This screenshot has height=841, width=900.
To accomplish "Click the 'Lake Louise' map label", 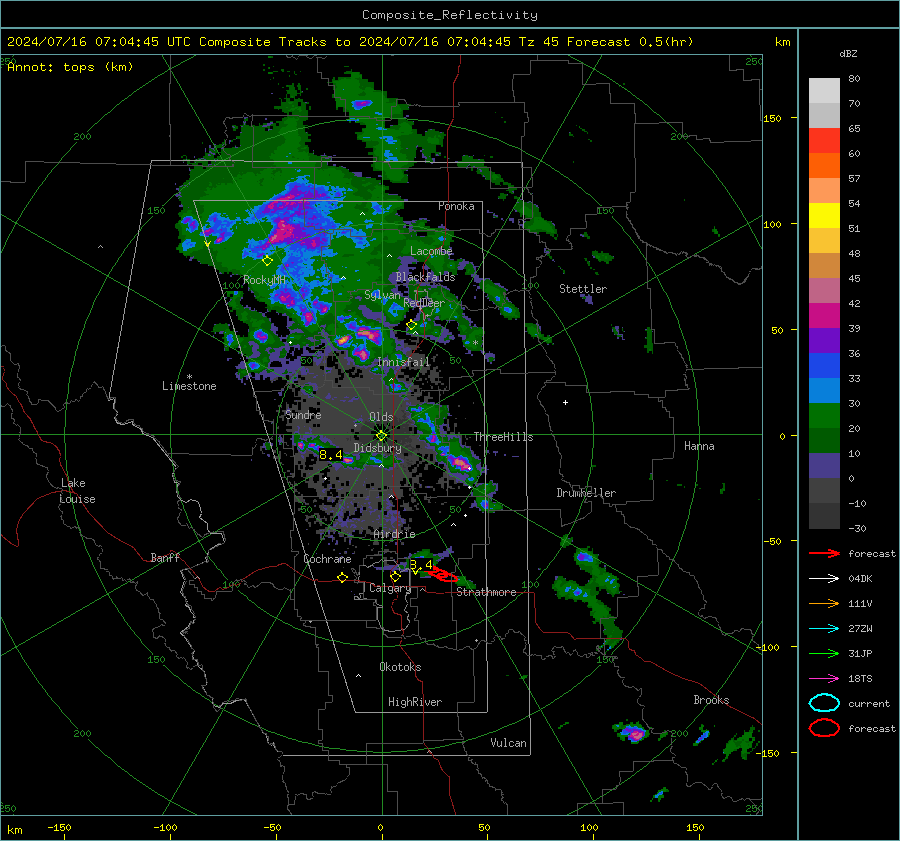I will coord(77,491).
